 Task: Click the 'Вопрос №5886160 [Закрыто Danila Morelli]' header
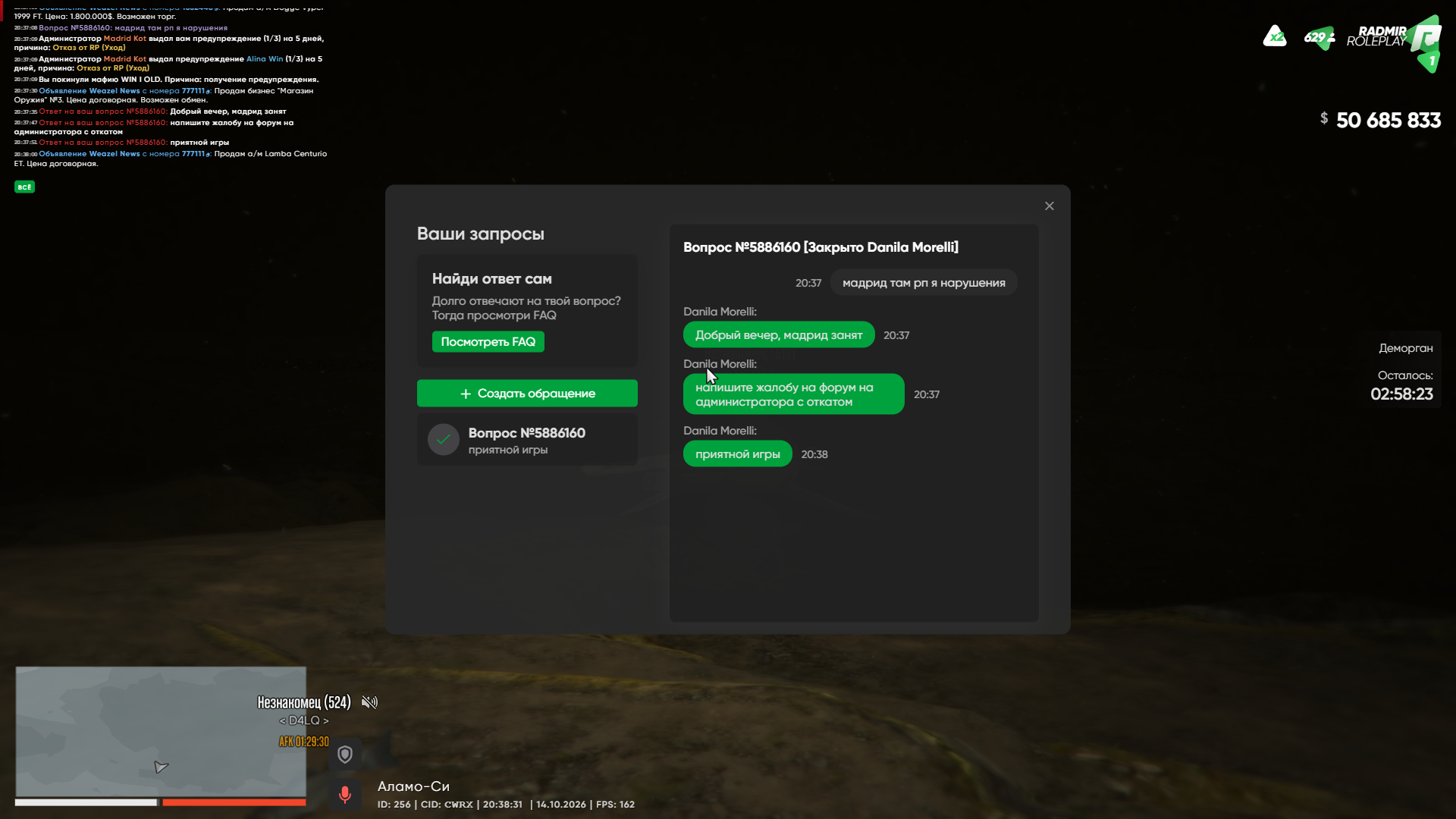pyautogui.click(x=821, y=247)
